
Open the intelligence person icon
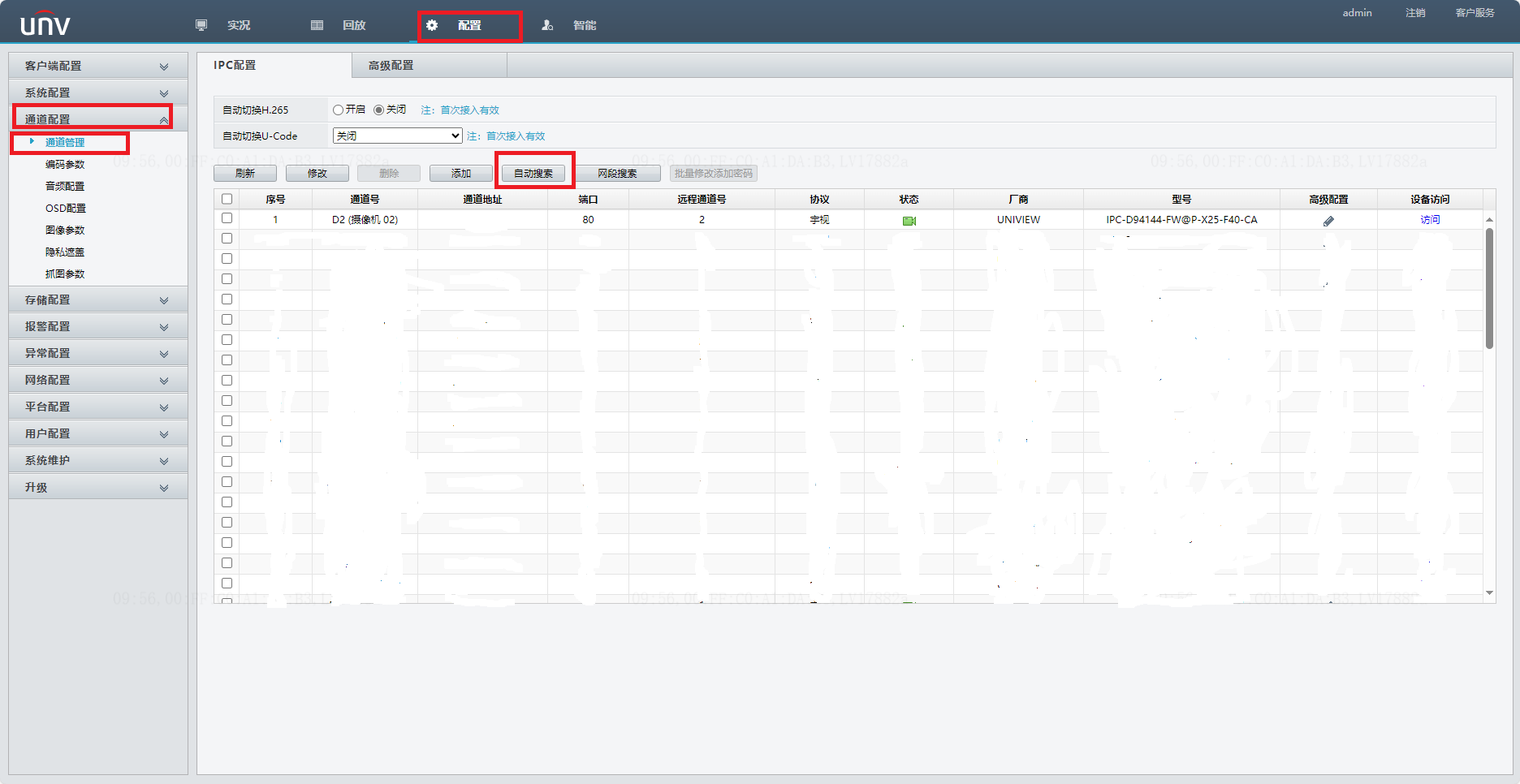[547, 25]
